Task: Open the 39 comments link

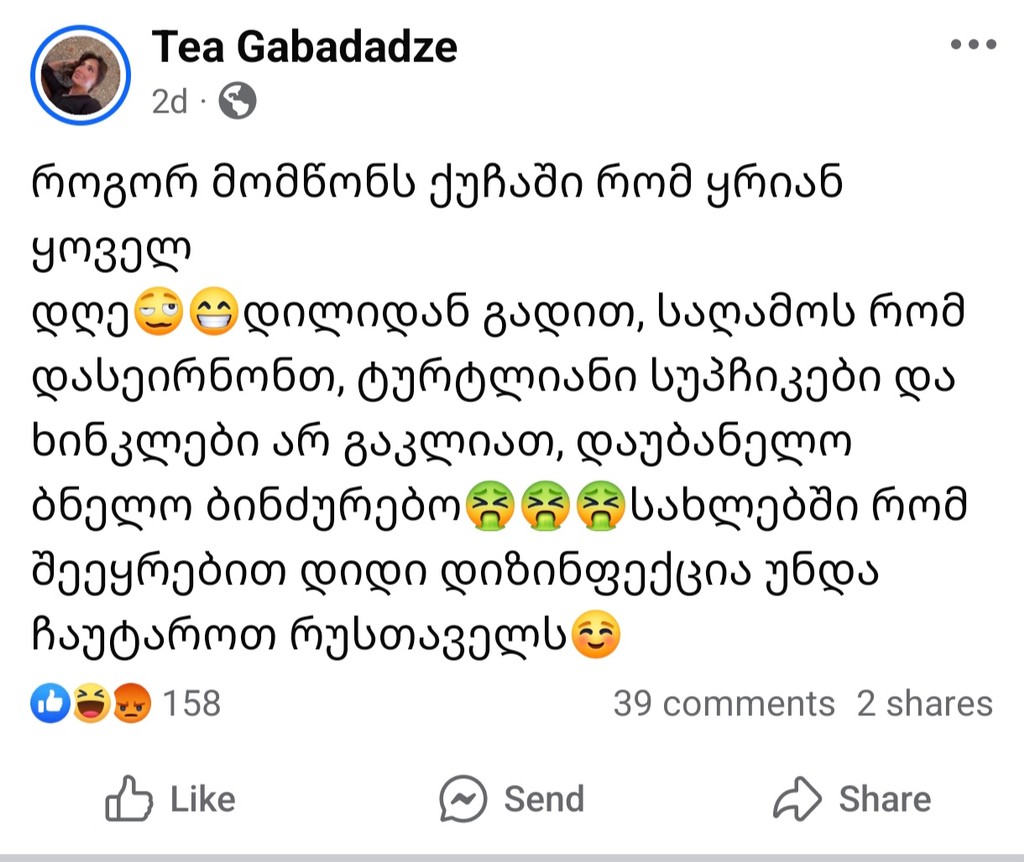Action: pos(723,704)
